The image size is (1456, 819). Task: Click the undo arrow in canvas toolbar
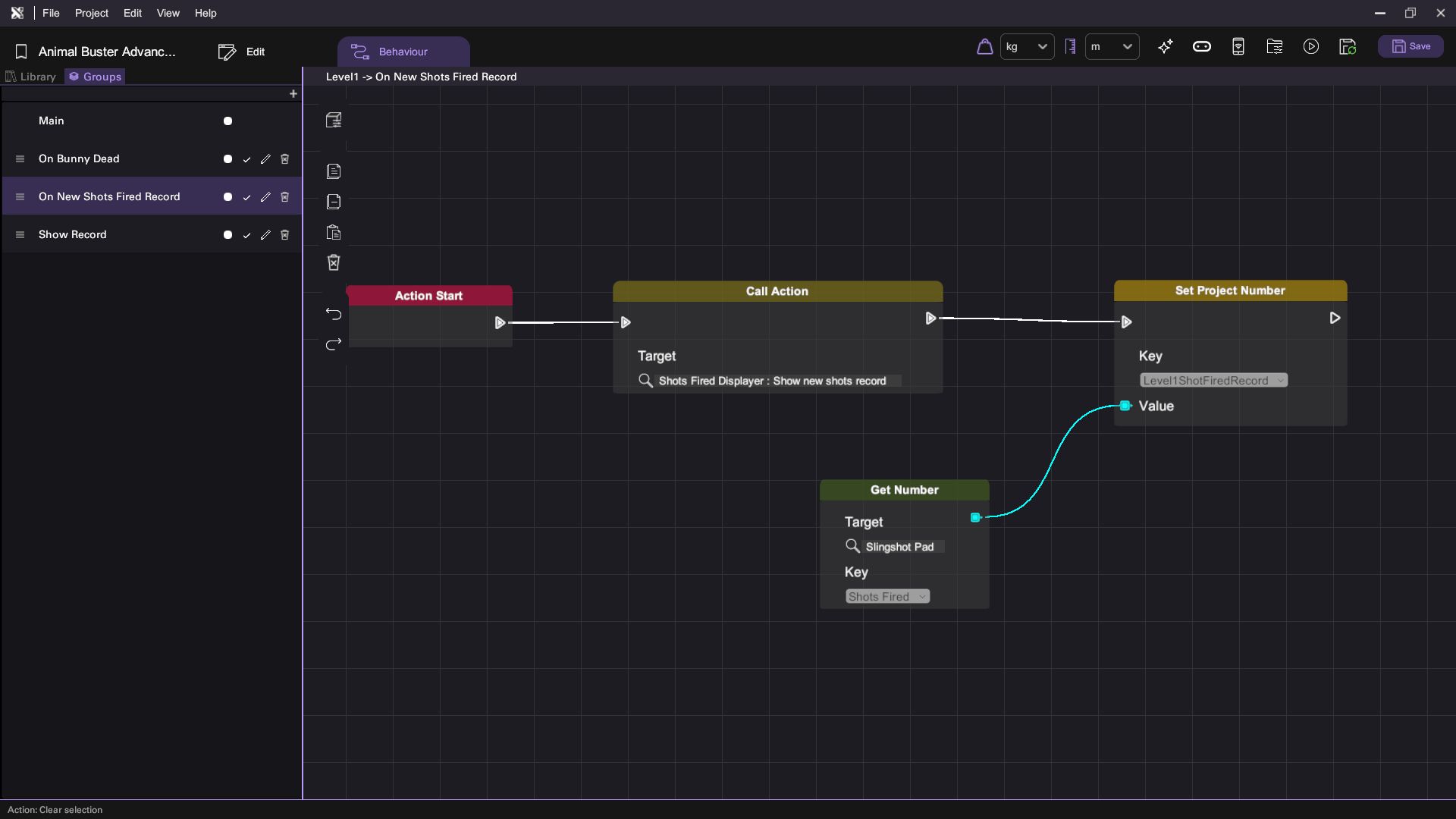coord(334,314)
